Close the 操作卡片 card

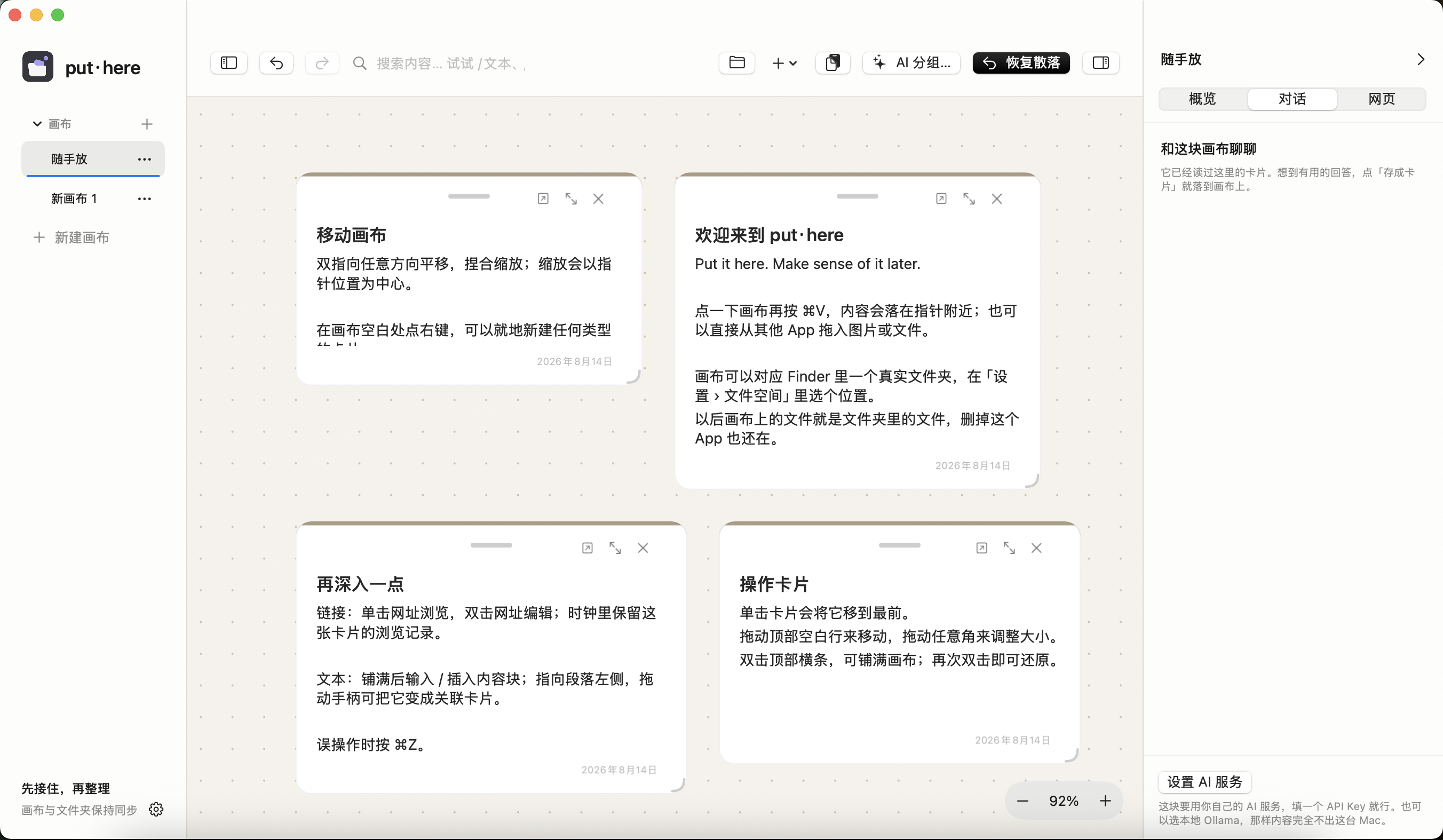point(1036,548)
